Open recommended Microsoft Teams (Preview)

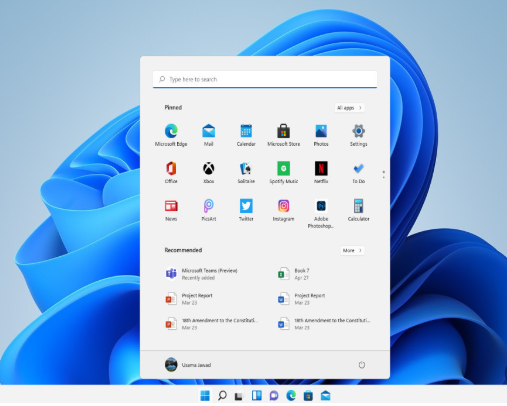202,274
